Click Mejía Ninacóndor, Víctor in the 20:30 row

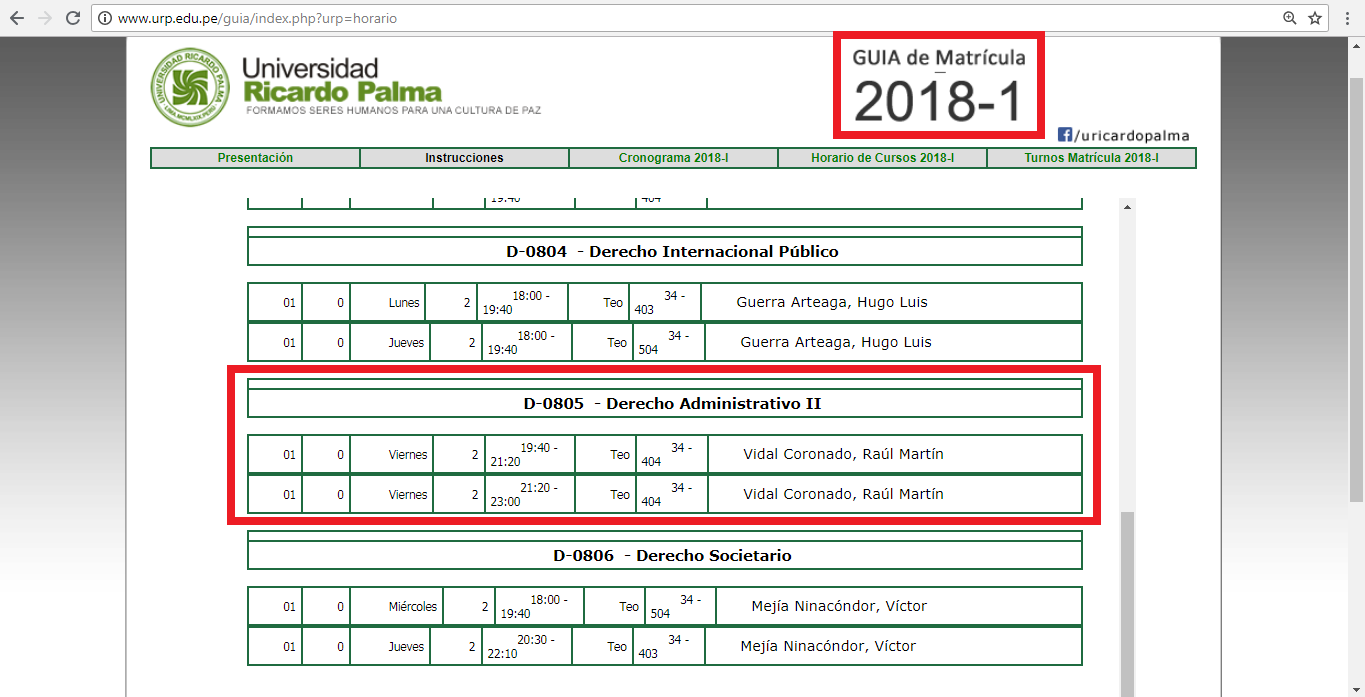pyautogui.click(x=828, y=646)
